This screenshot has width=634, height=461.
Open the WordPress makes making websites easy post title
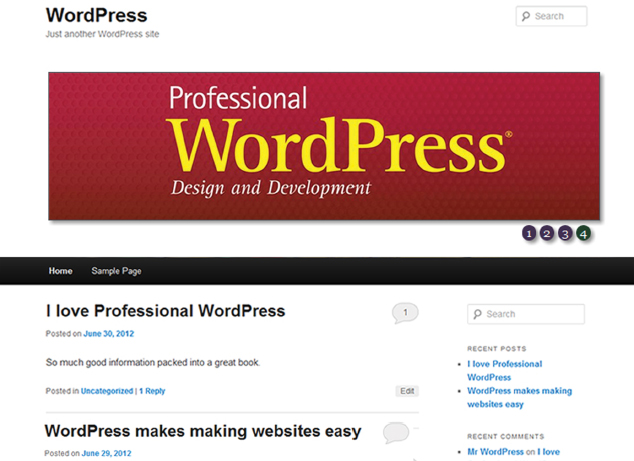point(203,431)
